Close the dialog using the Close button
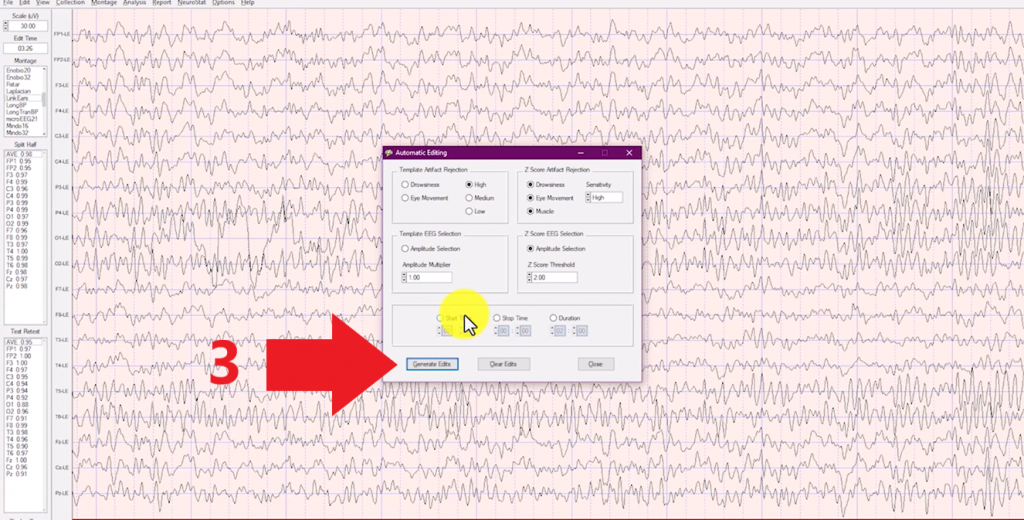 pos(595,364)
